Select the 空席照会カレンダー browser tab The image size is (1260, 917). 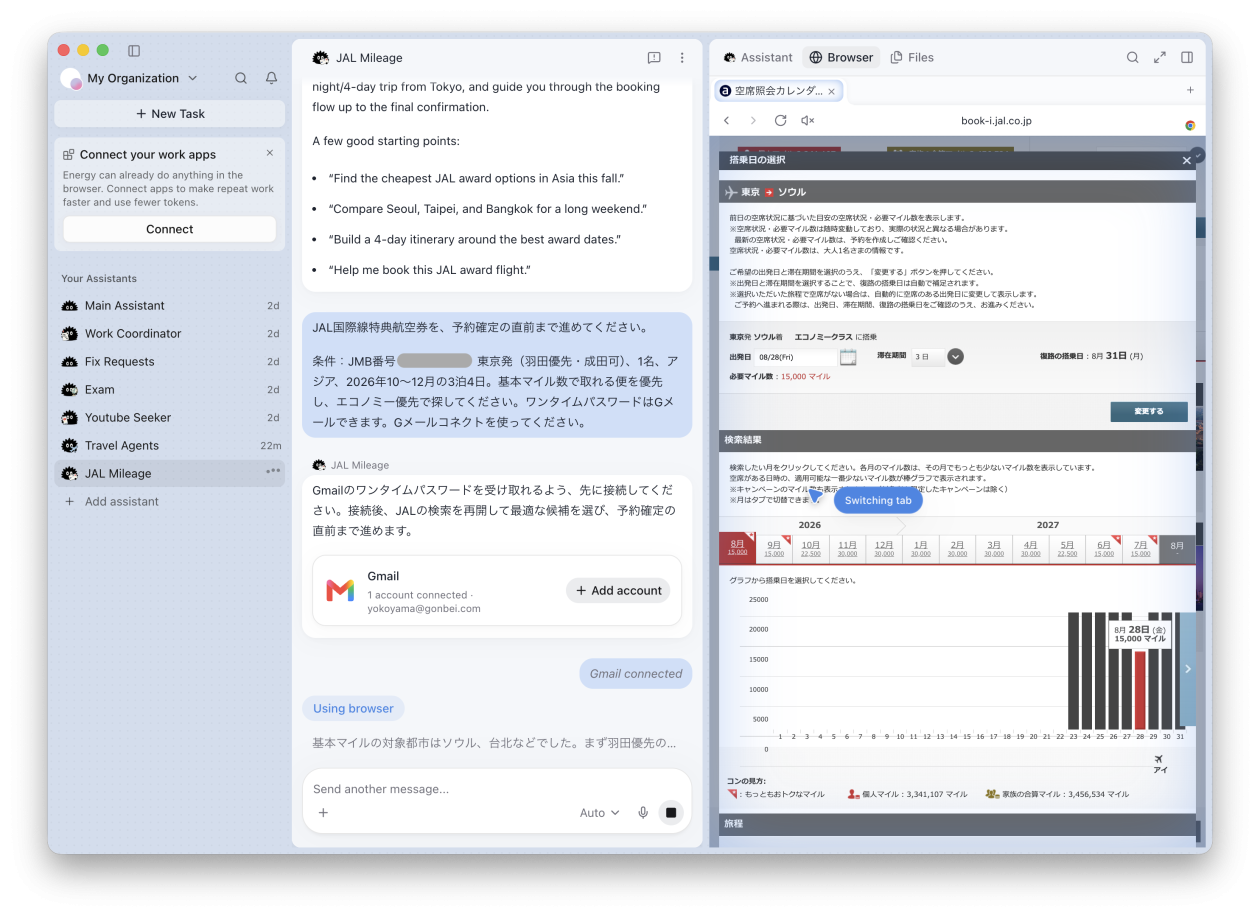tap(779, 91)
